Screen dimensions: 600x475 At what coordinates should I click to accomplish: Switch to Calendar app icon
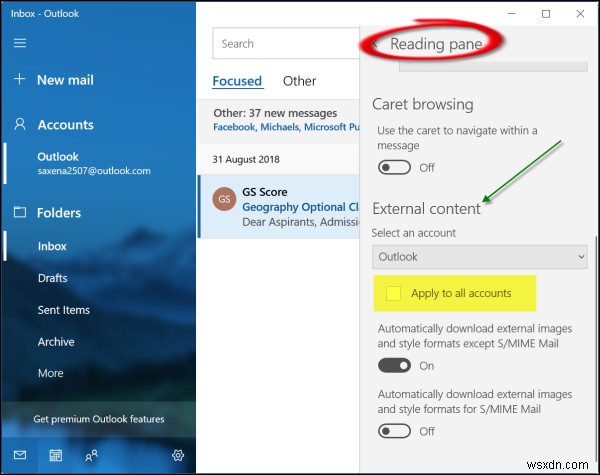56,455
